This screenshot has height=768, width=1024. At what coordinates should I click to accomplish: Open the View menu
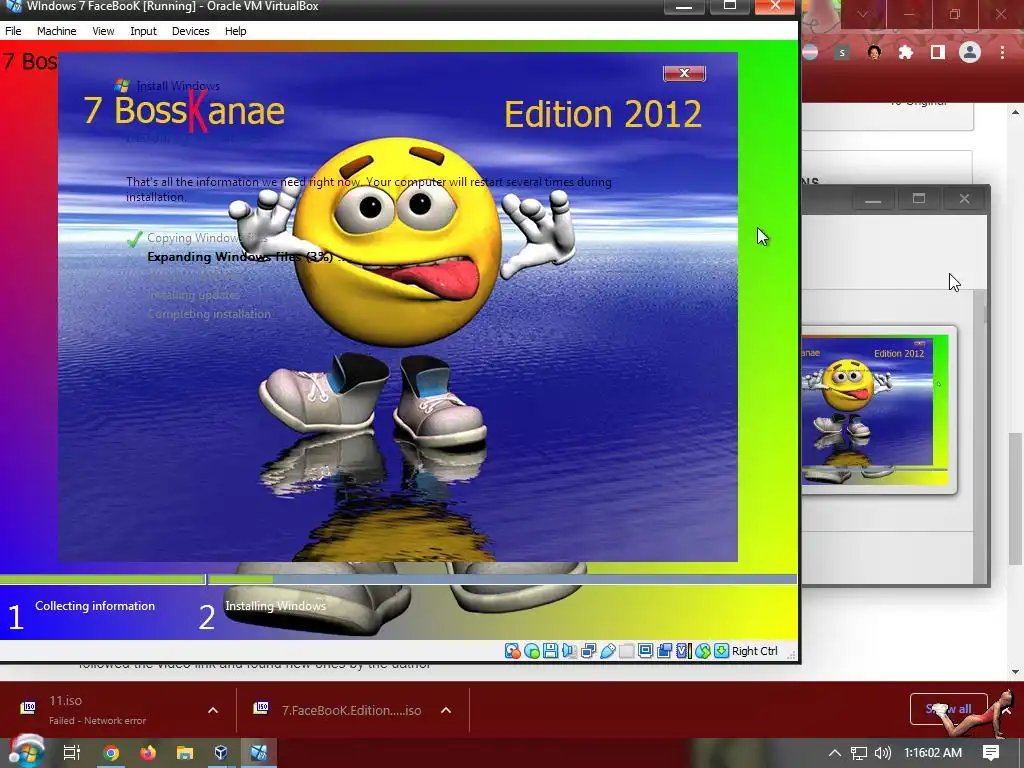pyautogui.click(x=103, y=31)
